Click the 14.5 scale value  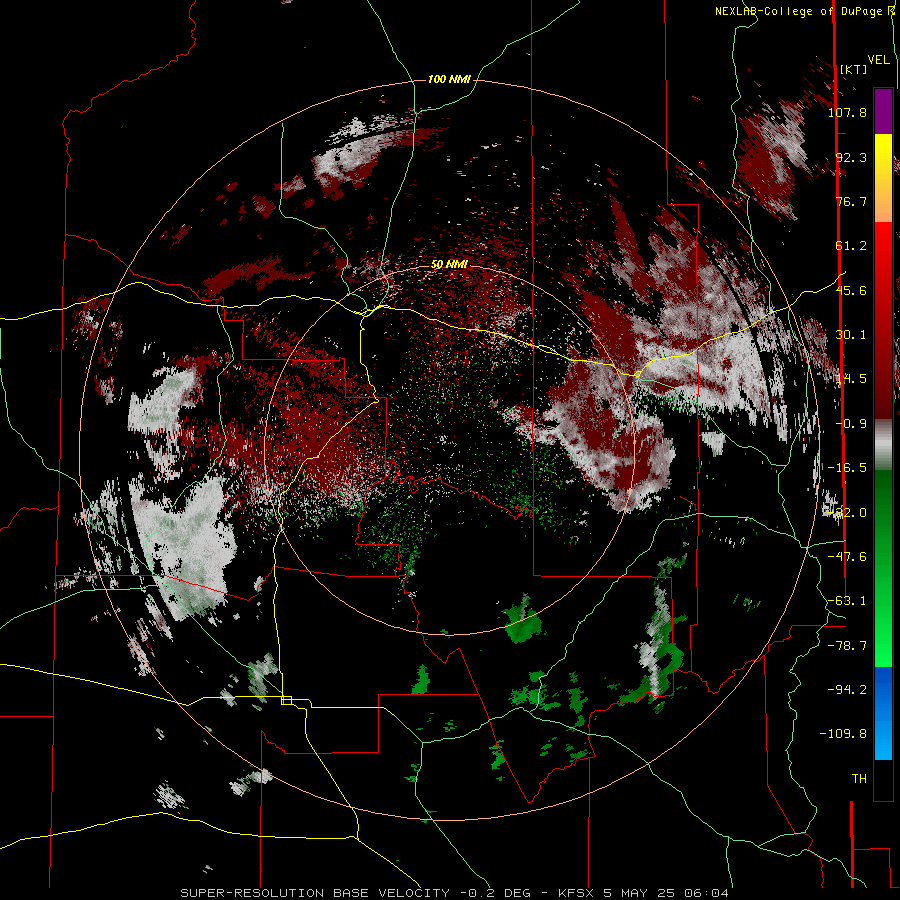(851, 379)
